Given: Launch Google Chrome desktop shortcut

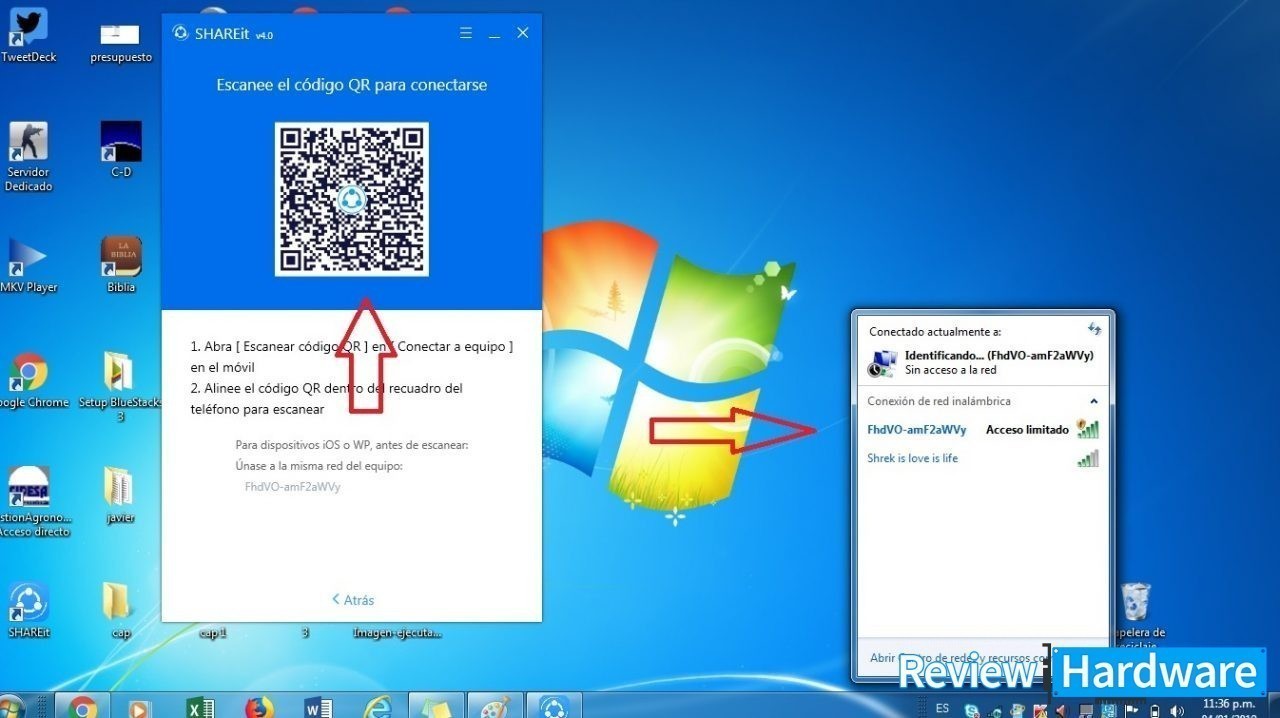Looking at the screenshot, I should [29, 380].
